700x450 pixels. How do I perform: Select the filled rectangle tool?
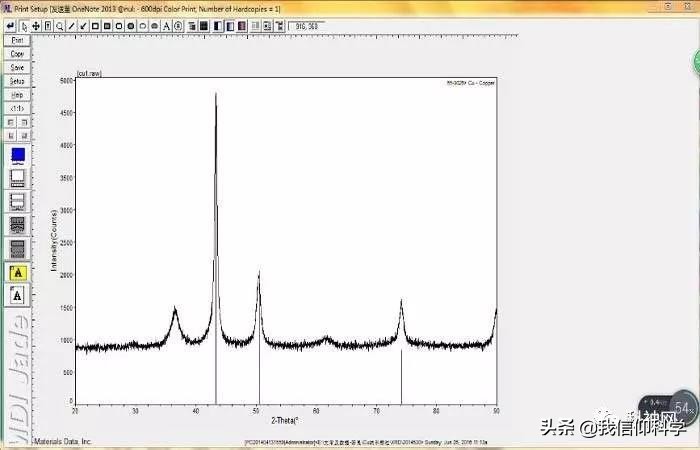click(107, 26)
